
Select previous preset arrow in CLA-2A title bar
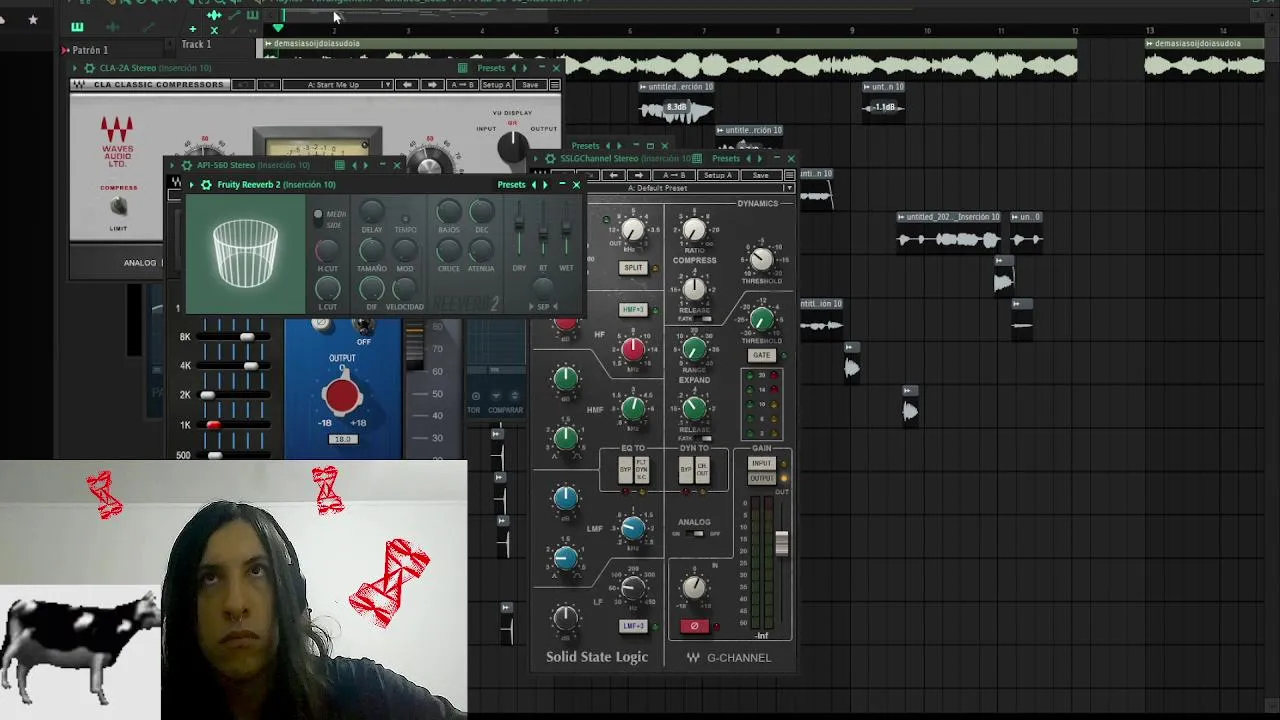(x=513, y=68)
